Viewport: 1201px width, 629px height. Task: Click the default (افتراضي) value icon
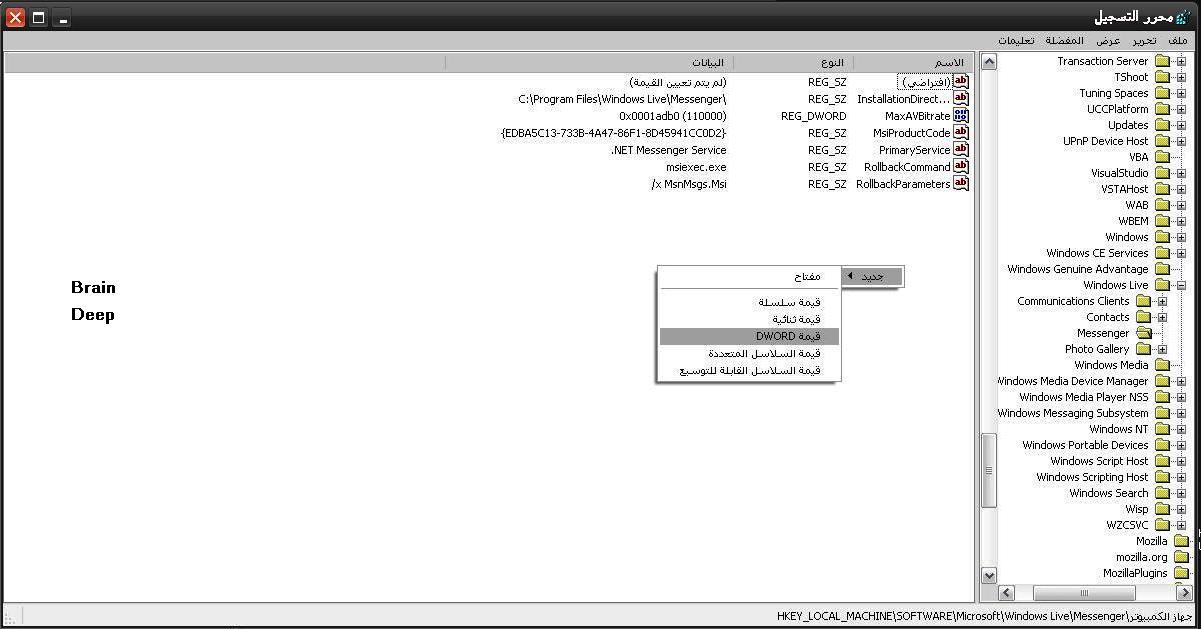961,82
